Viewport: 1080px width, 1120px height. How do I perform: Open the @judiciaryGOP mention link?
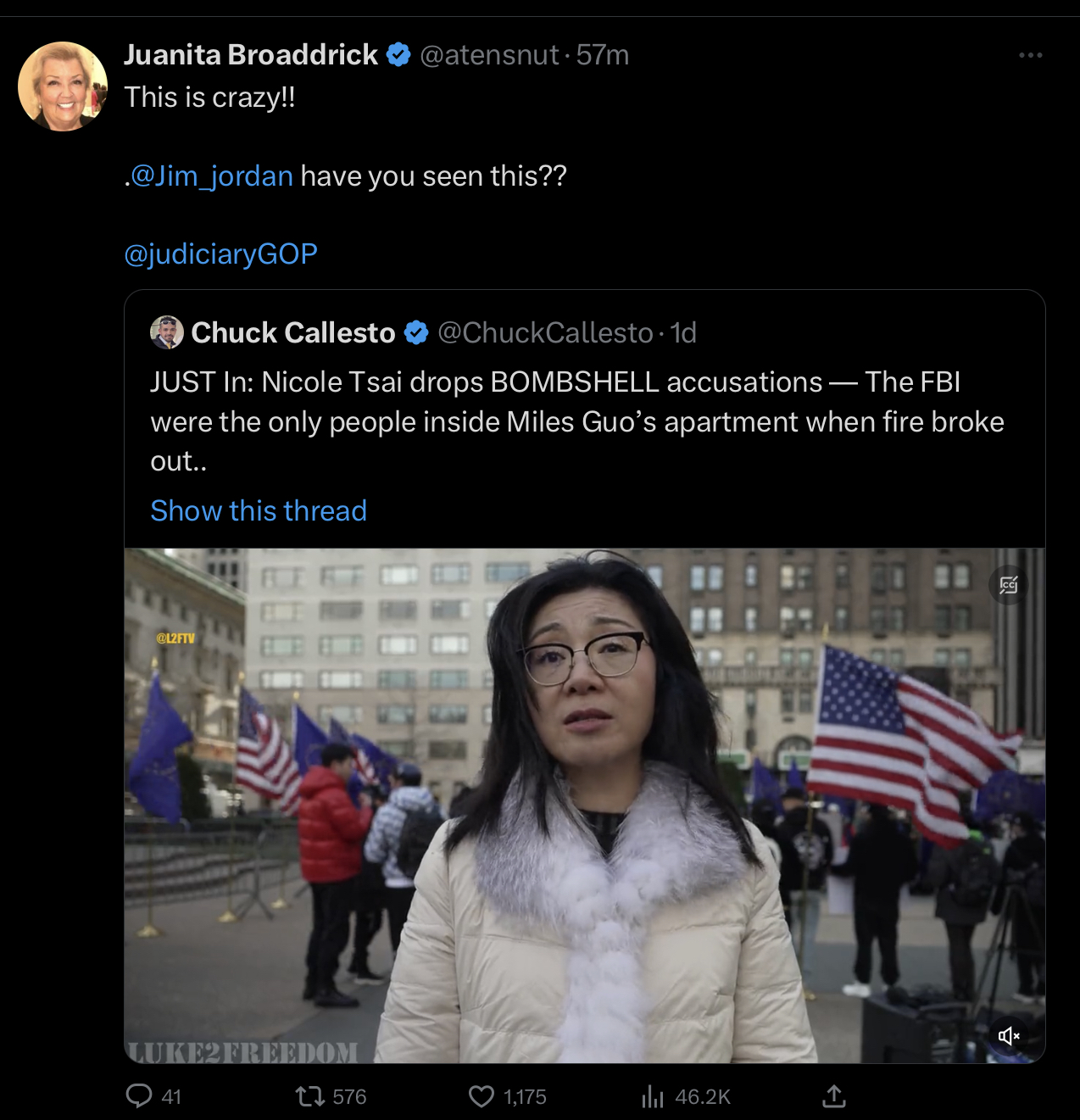point(221,254)
